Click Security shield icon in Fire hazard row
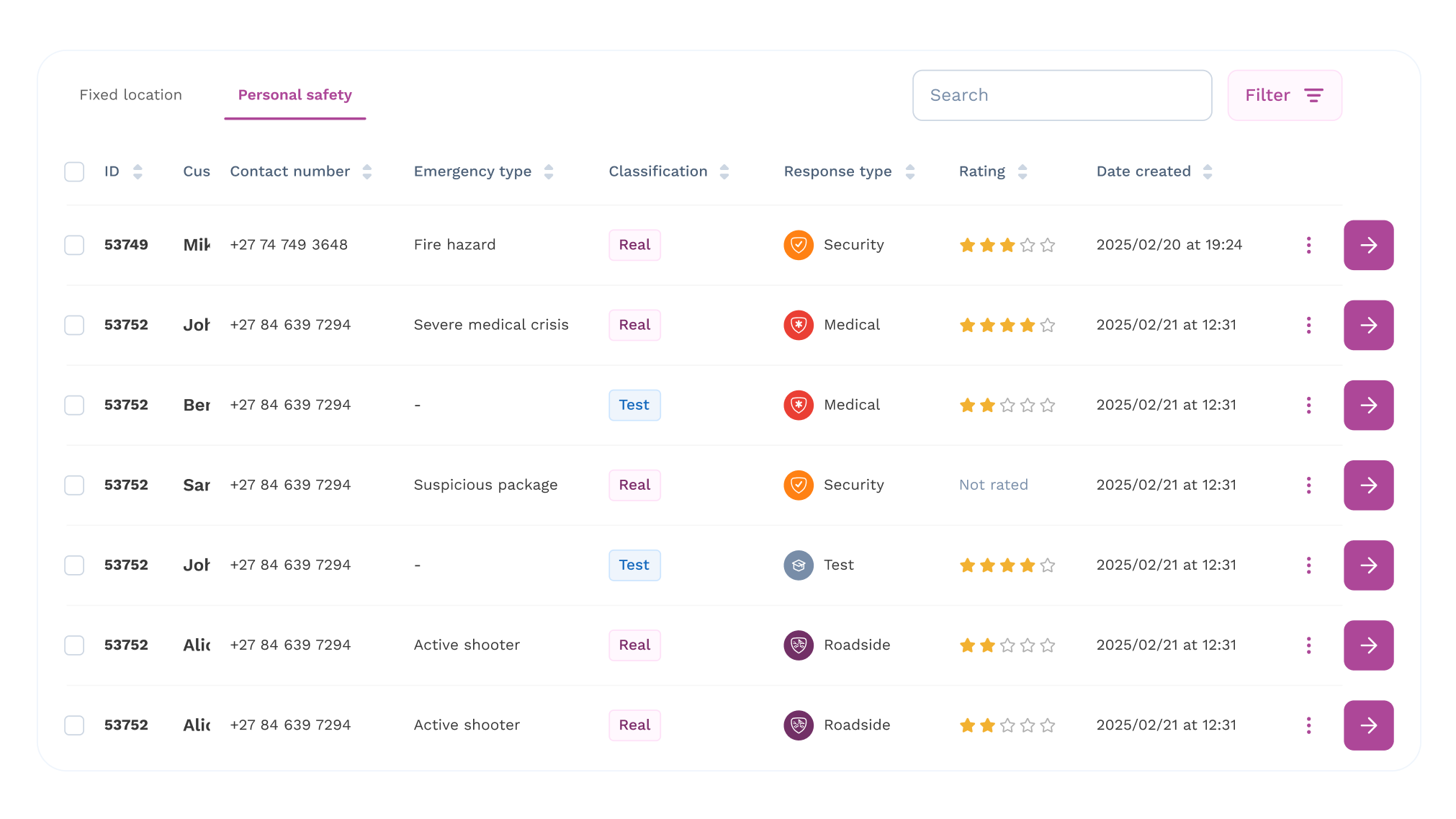Viewport: 1456px width, 819px height. click(x=798, y=245)
